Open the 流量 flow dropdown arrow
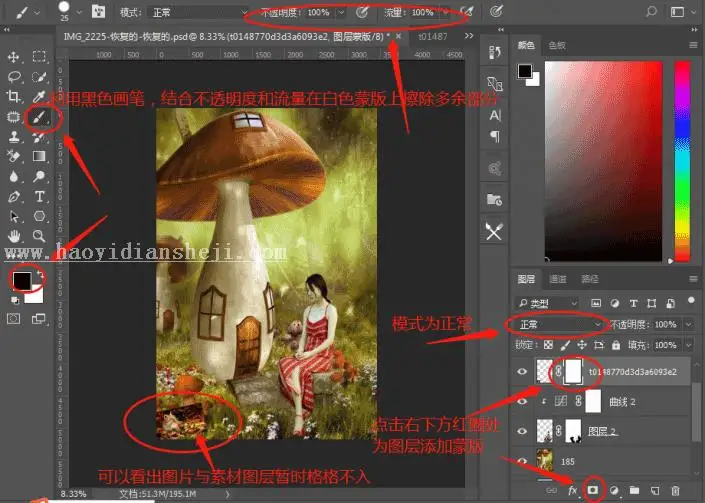The height and width of the screenshot is (503, 705). click(x=445, y=13)
